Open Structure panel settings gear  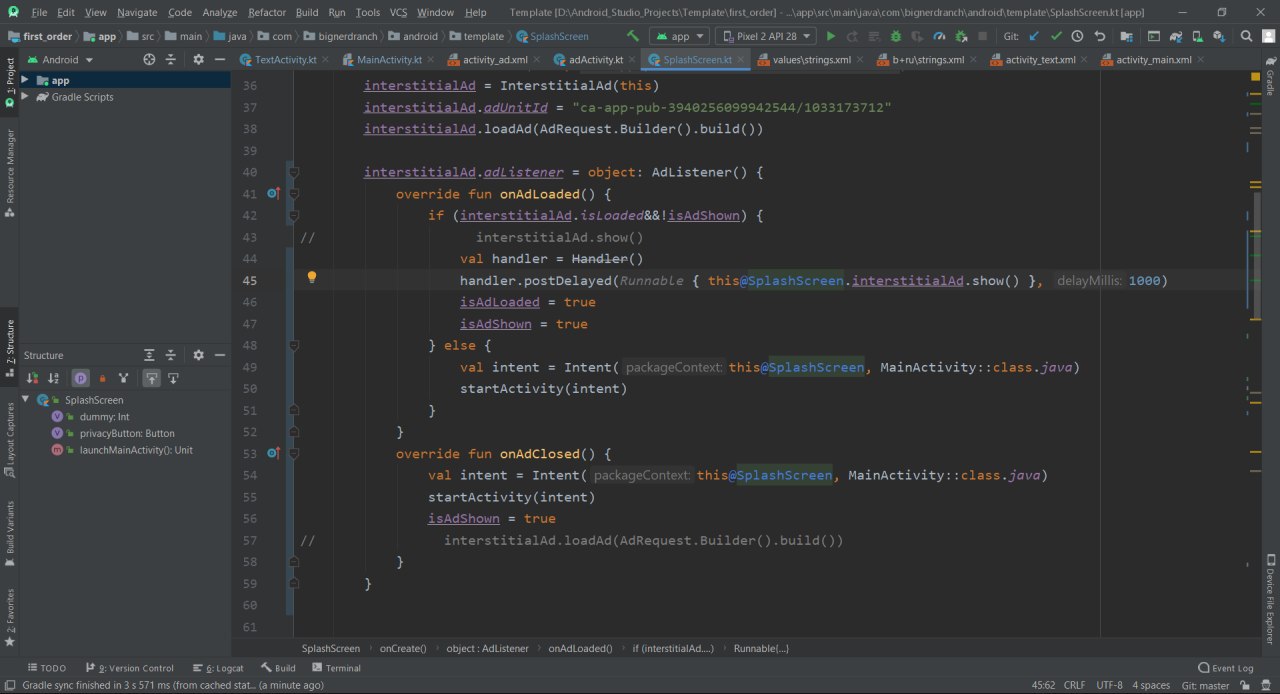pyautogui.click(x=198, y=355)
